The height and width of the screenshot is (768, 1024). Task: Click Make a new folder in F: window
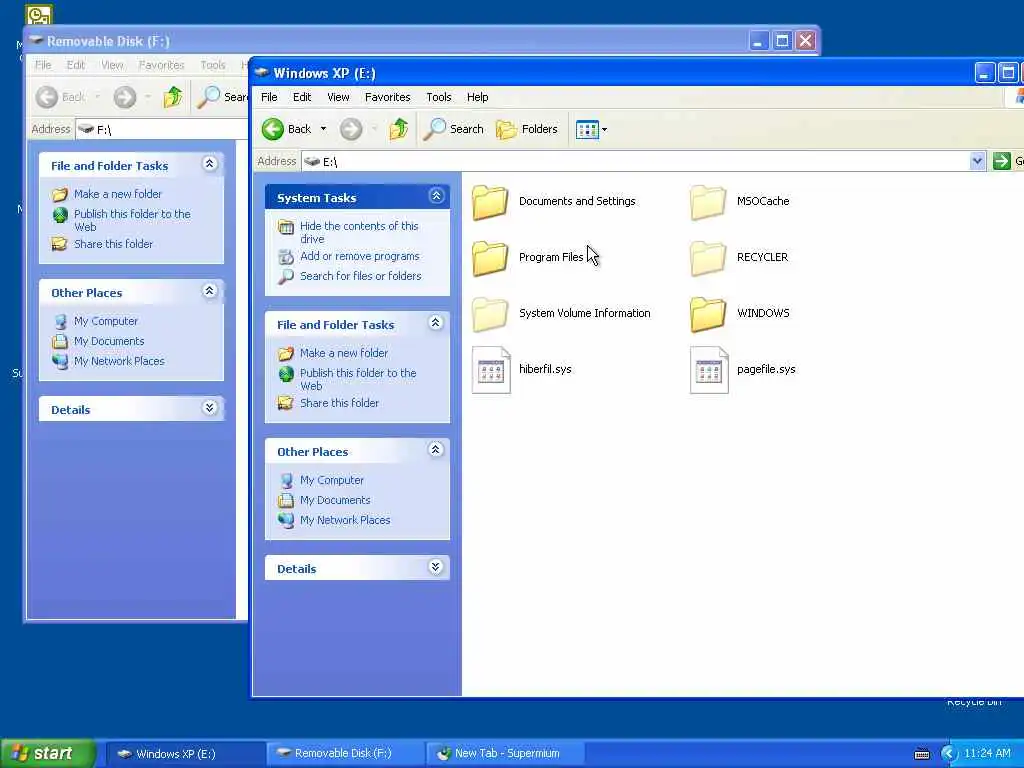[118, 194]
